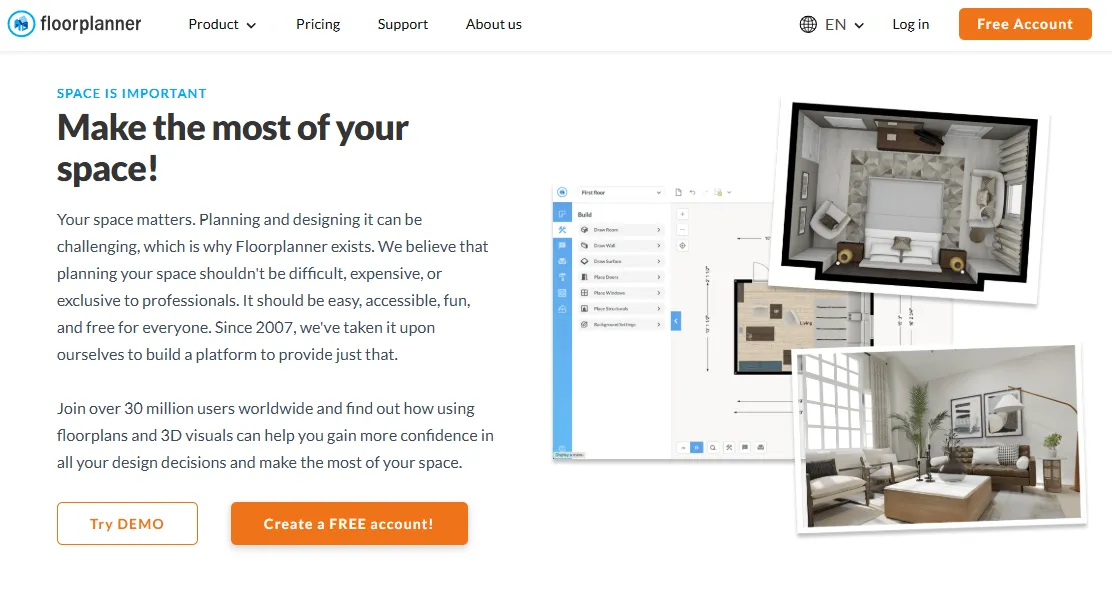Click the zoom in plus button on canvas
This screenshot has height=599, width=1112.
pyautogui.click(x=682, y=214)
